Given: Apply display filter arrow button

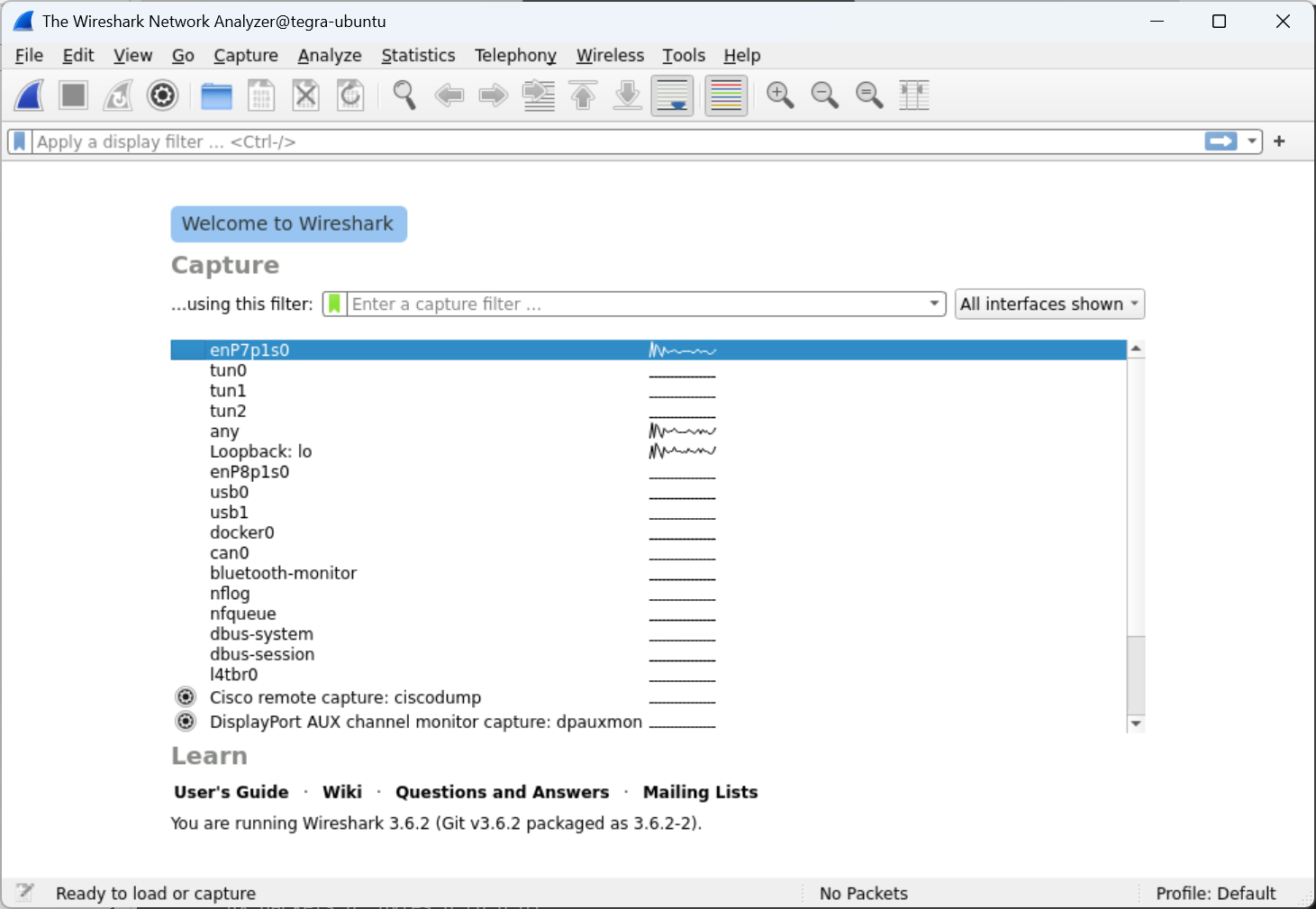Looking at the screenshot, I should pos(1221,141).
